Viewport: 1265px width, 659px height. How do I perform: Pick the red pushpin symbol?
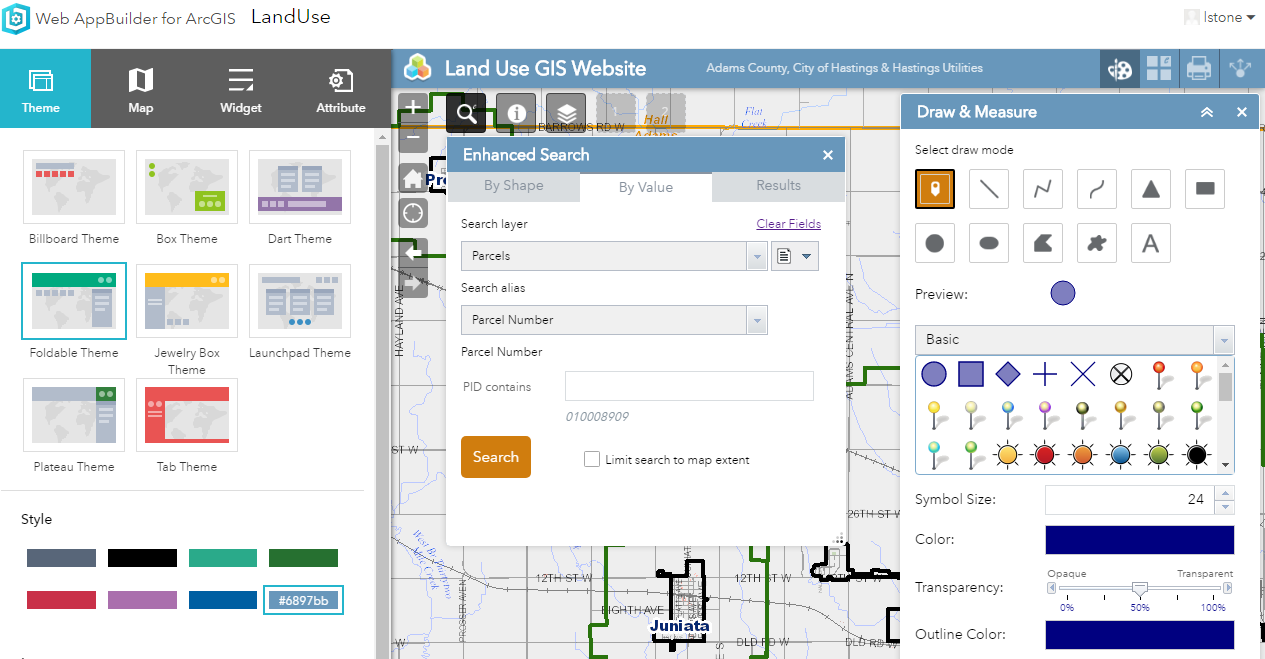pyautogui.click(x=1159, y=374)
